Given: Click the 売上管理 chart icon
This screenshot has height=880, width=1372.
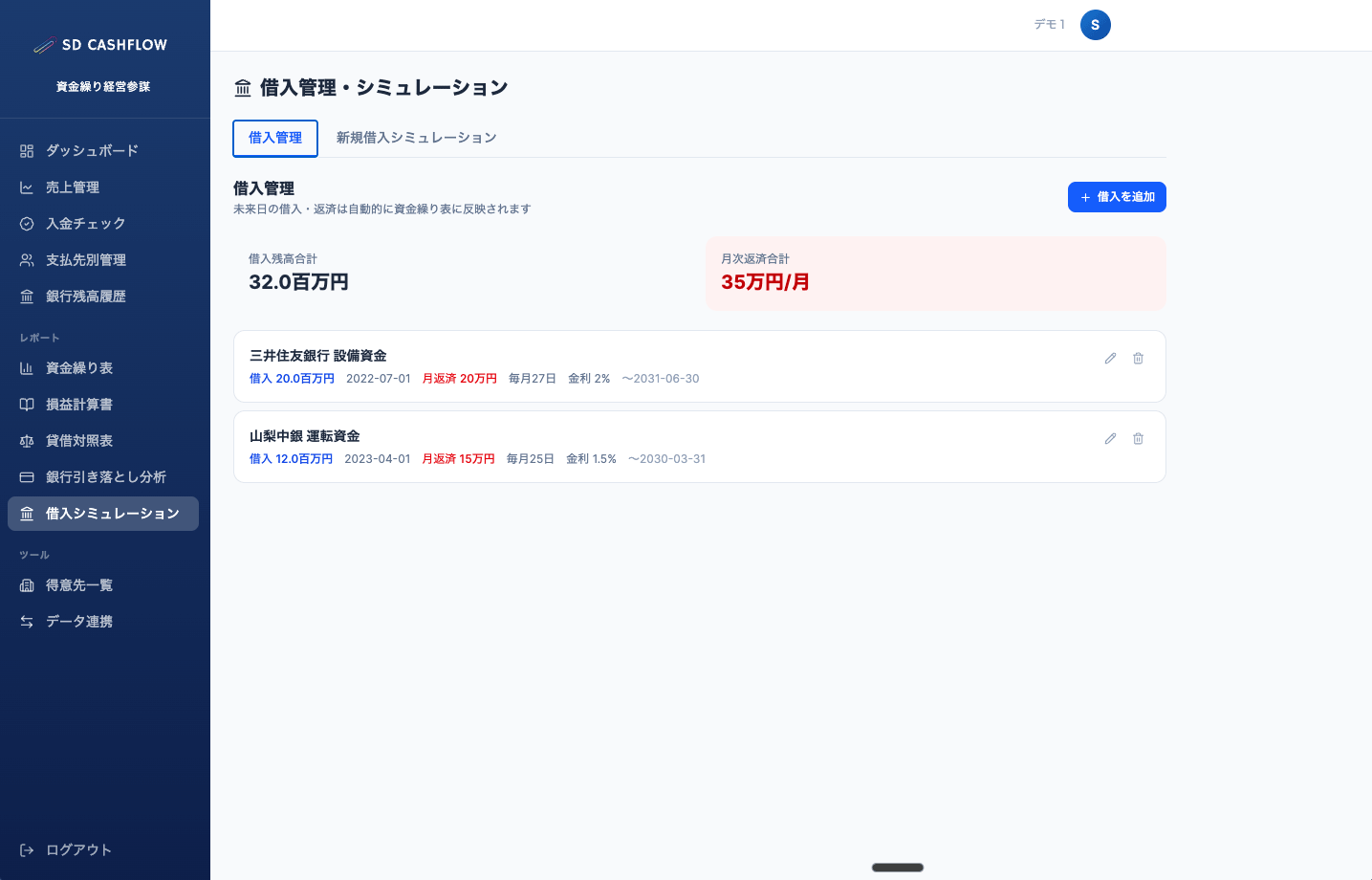Looking at the screenshot, I should (x=27, y=187).
